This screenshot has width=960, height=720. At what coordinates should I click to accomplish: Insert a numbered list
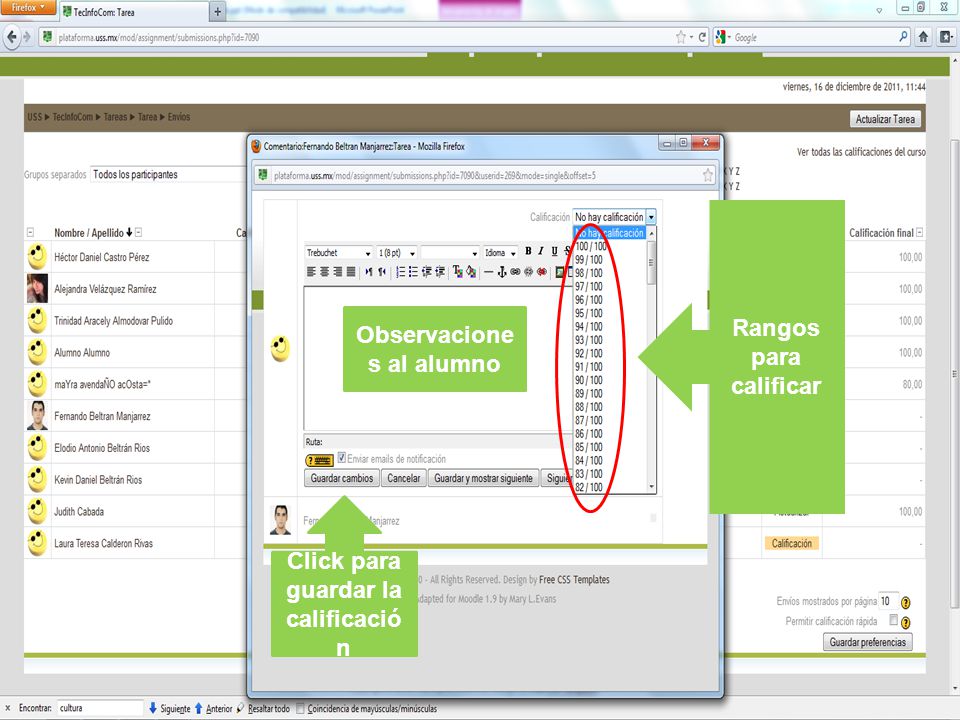click(x=400, y=271)
